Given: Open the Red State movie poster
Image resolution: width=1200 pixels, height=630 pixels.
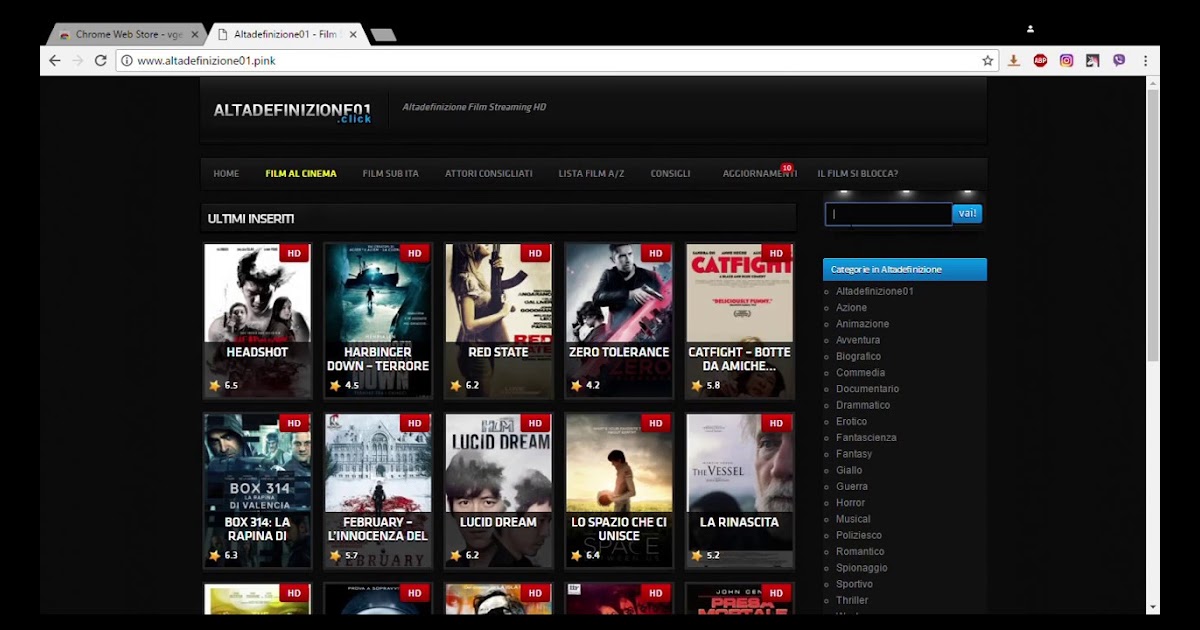Looking at the screenshot, I should pyautogui.click(x=498, y=321).
